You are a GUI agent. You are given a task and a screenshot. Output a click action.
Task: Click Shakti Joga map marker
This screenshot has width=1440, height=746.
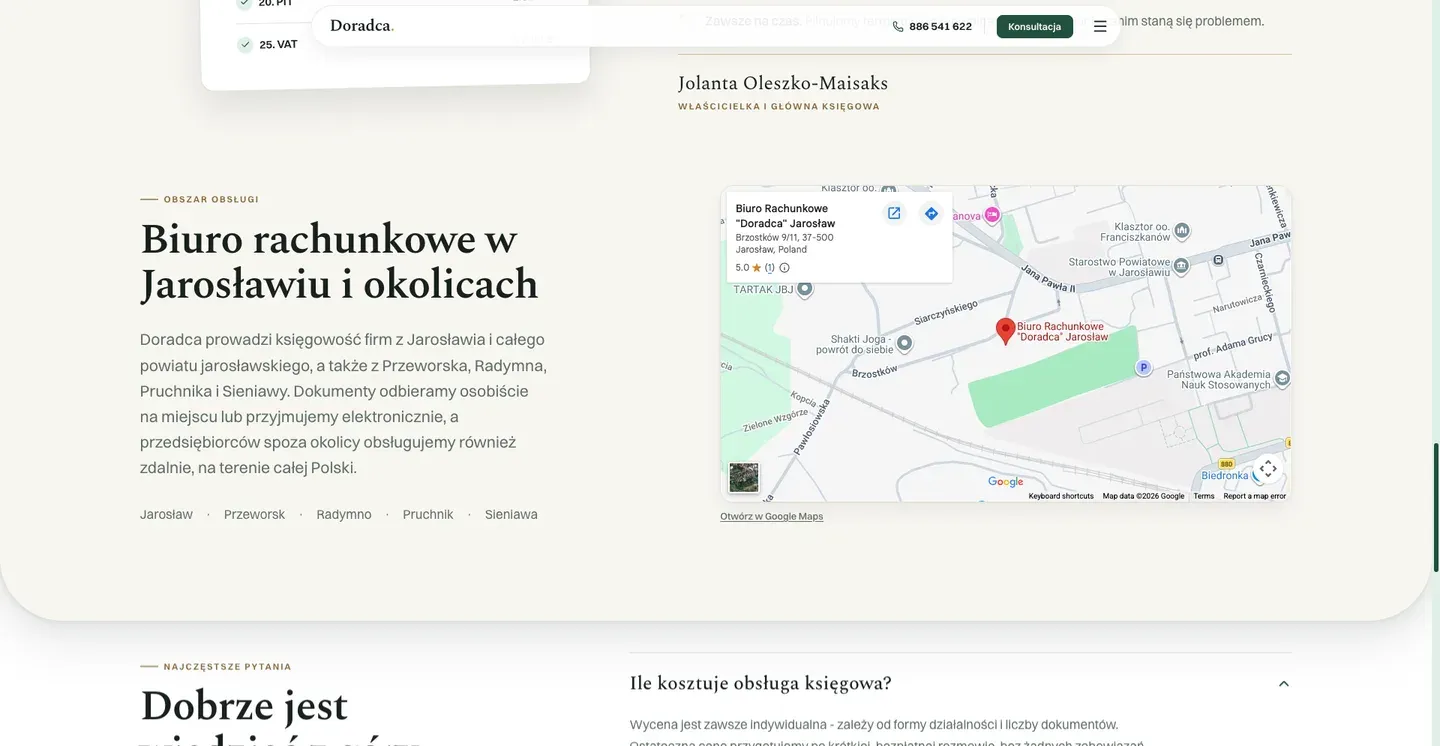(905, 343)
